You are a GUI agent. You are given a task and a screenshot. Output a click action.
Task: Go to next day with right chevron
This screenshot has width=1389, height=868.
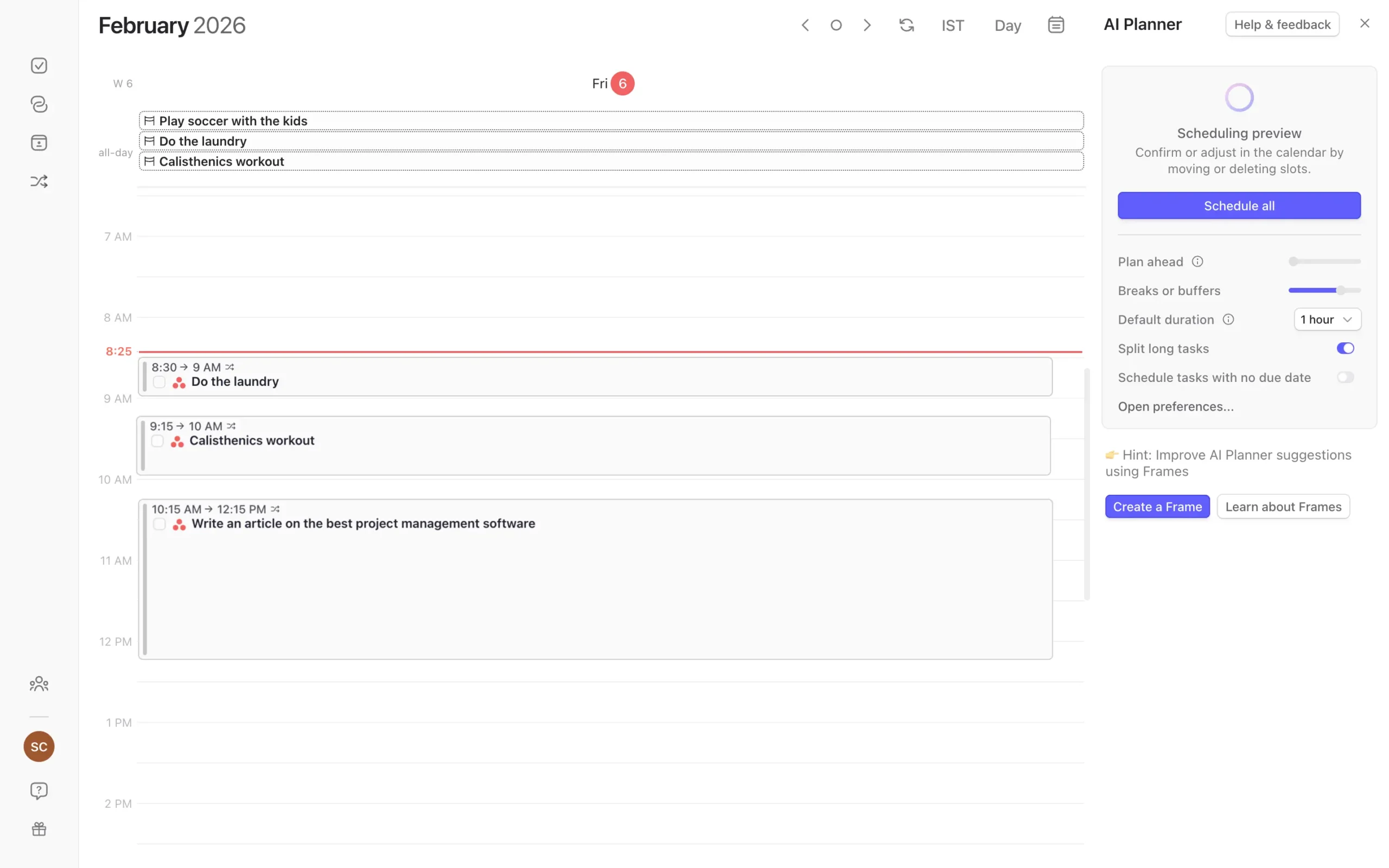[866, 25]
